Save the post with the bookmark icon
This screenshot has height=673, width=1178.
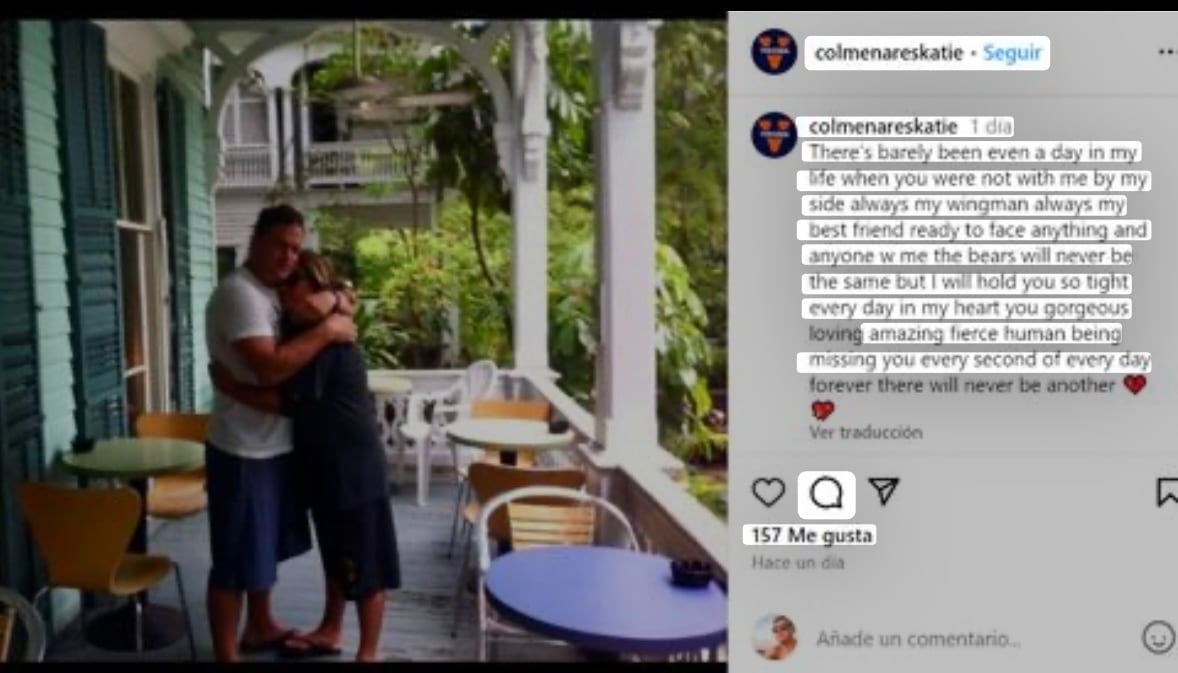(x=1167, y=492)
